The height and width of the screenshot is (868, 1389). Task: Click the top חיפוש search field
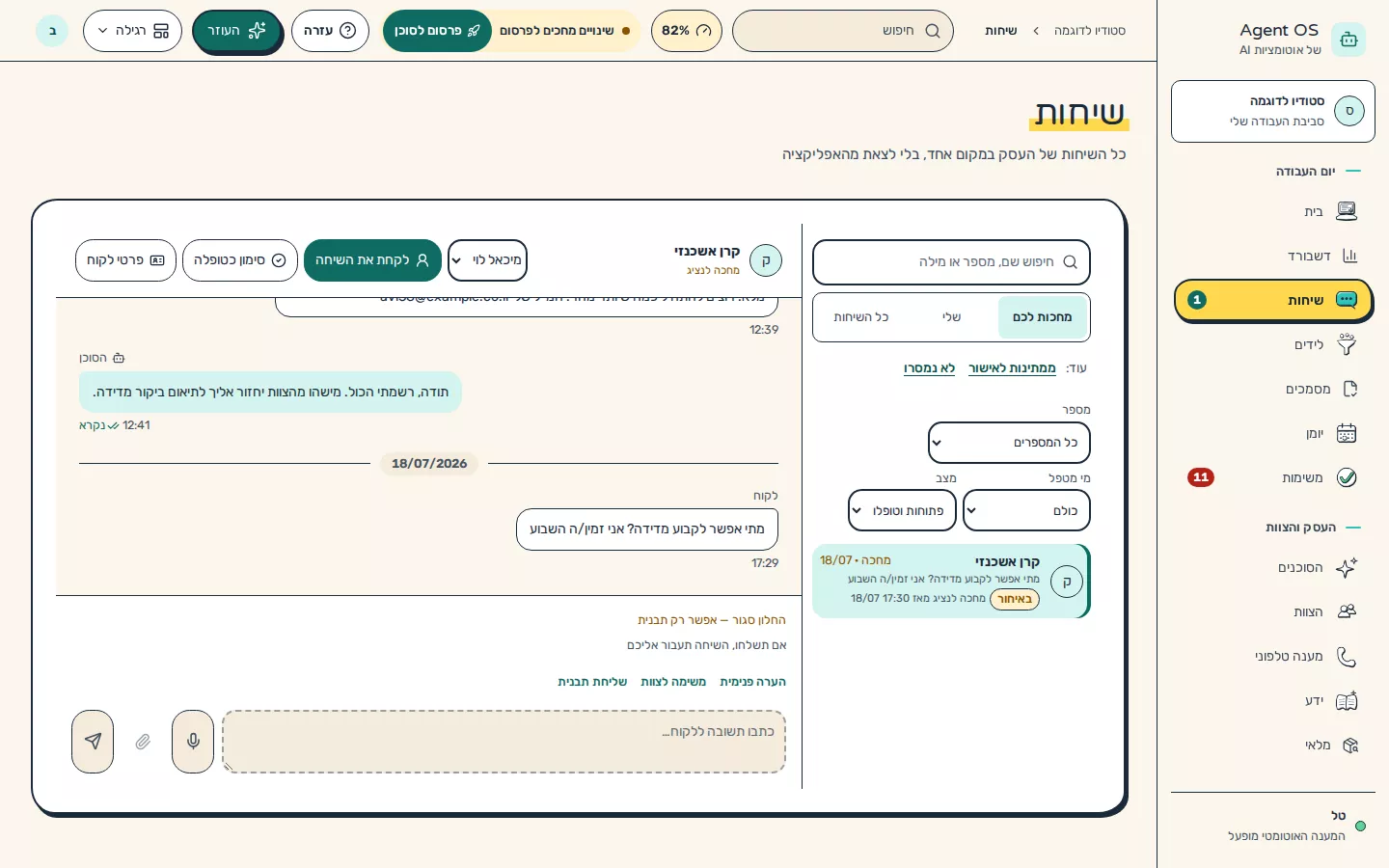tap(843, 31)
